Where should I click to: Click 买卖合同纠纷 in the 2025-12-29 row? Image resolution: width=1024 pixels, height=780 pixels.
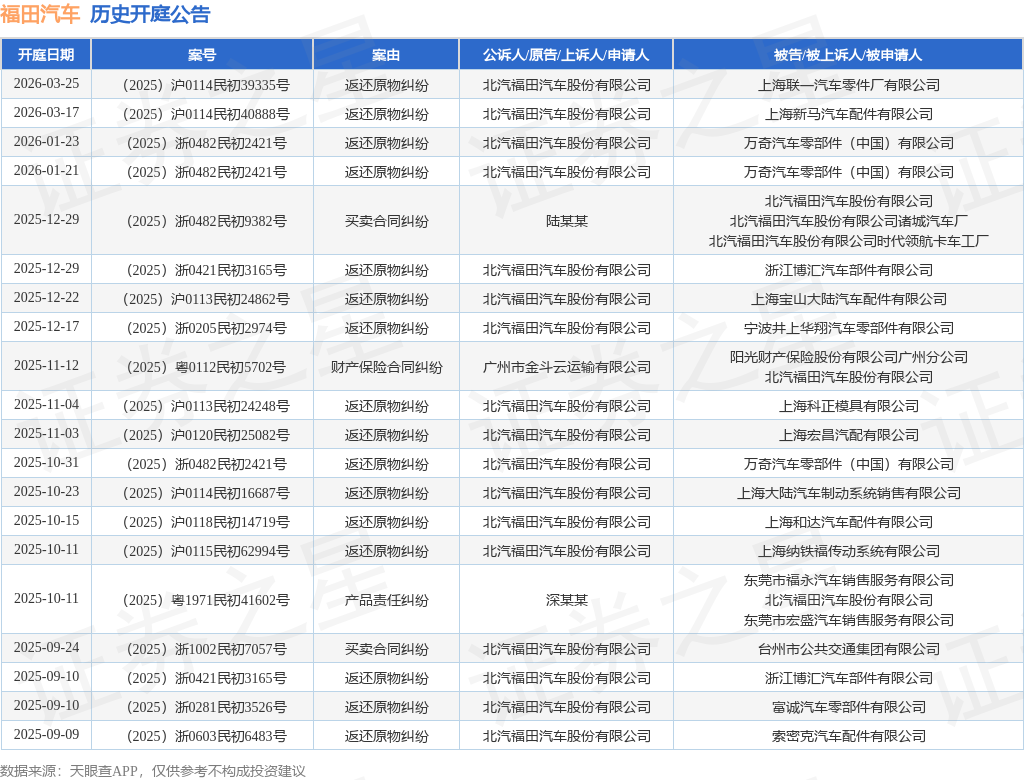pos(386,221)
